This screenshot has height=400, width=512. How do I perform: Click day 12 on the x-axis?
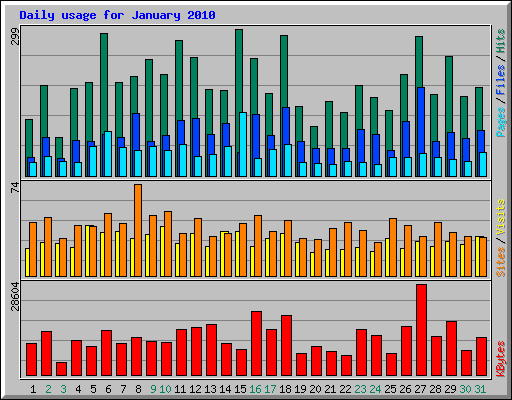click(x=195, y=389)
